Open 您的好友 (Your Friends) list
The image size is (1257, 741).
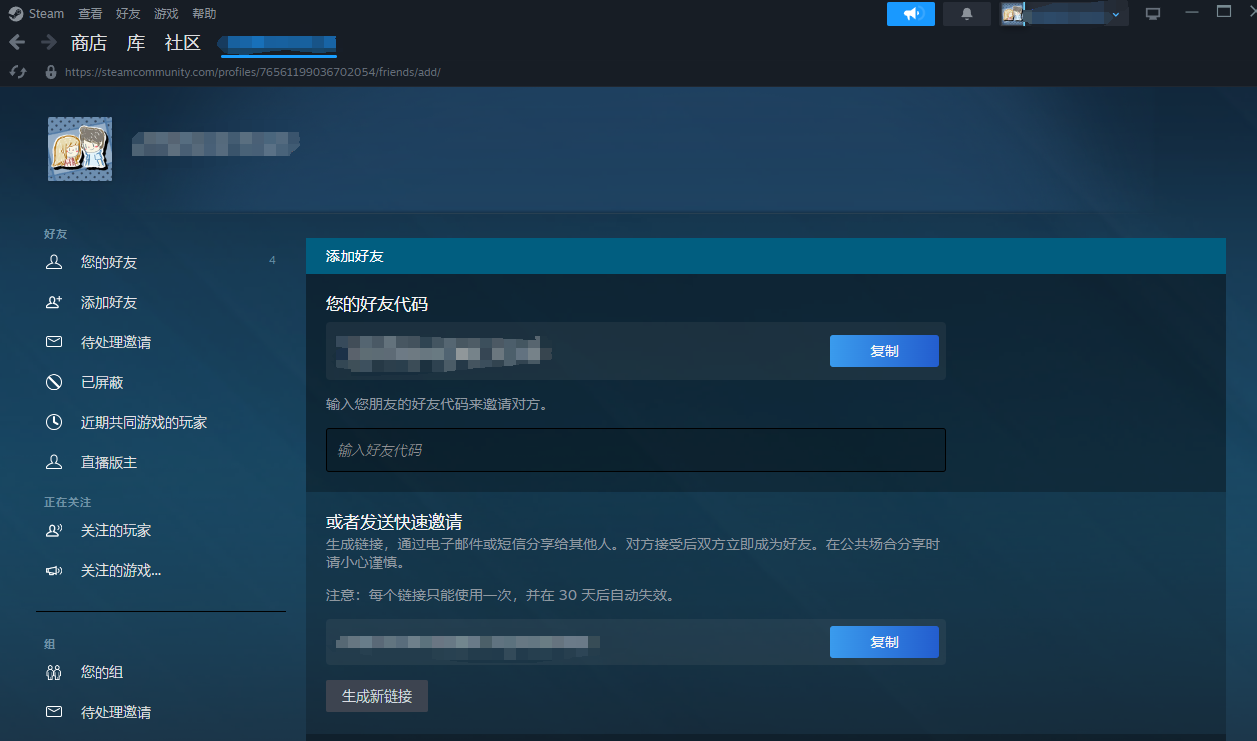[x=109, y=262]
